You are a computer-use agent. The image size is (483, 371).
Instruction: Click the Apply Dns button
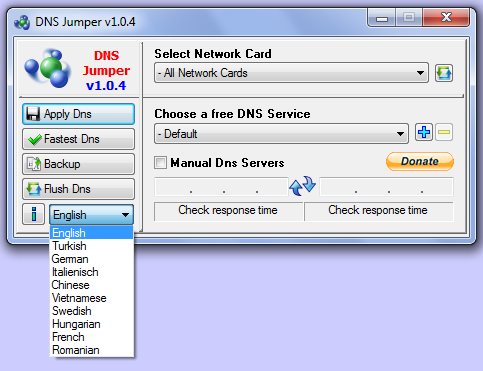tap(78, 114)
